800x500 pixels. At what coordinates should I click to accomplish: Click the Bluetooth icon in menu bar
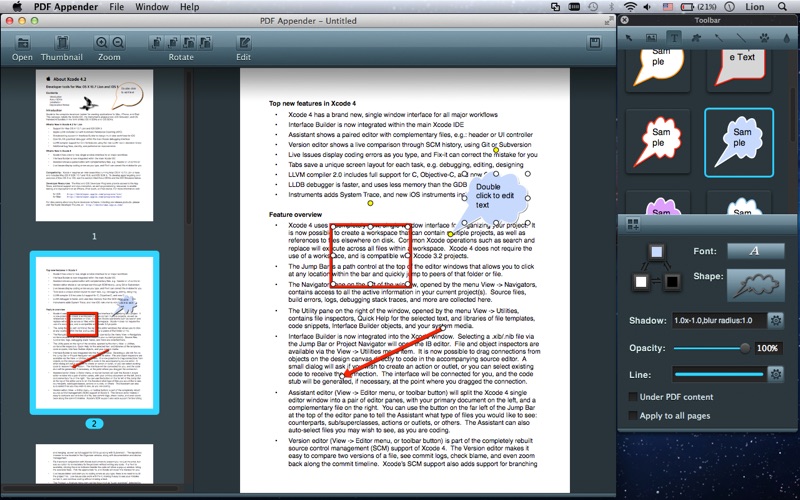tap(611, 7)
